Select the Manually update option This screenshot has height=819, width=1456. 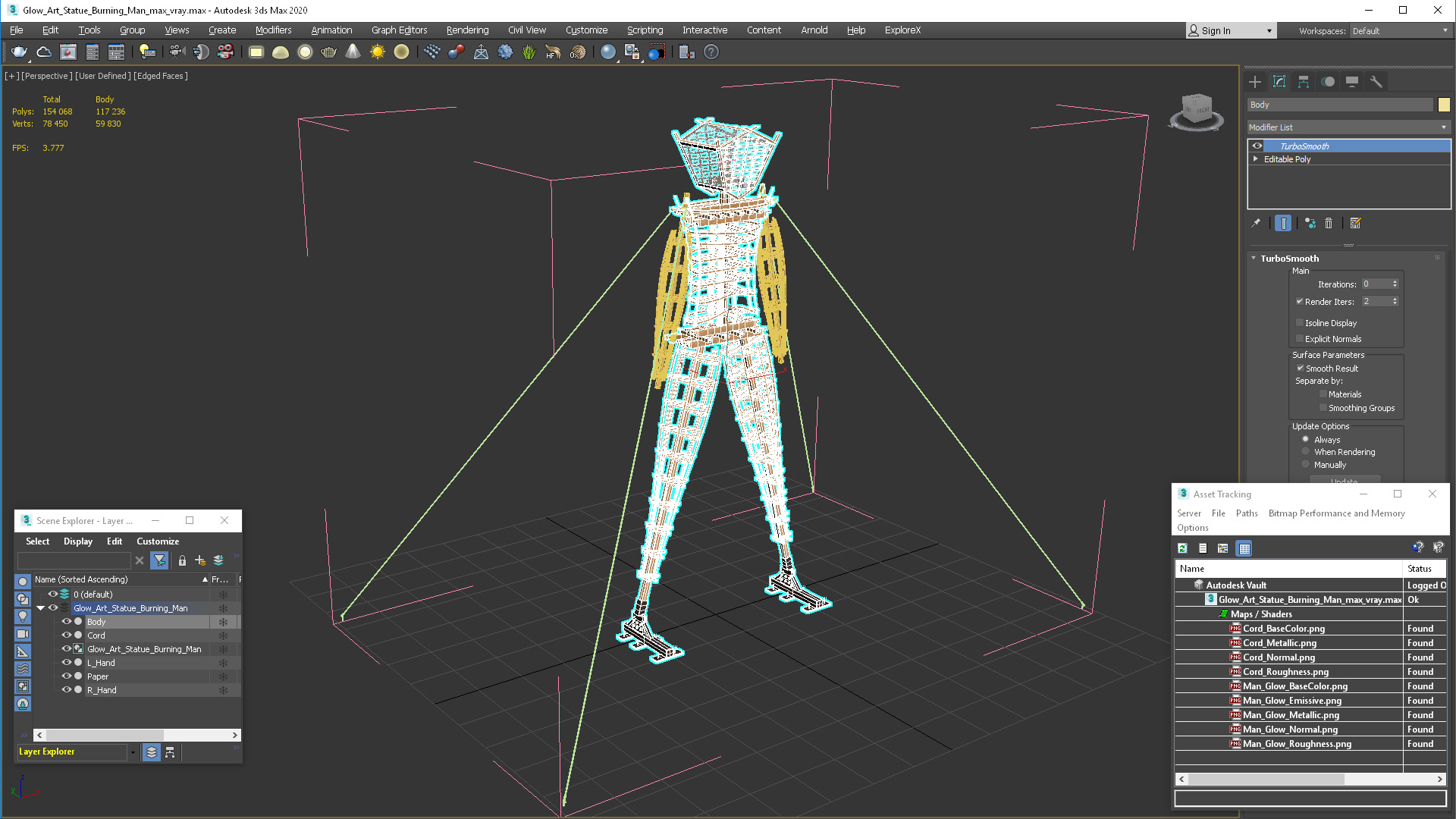[x=1306, y=465]
